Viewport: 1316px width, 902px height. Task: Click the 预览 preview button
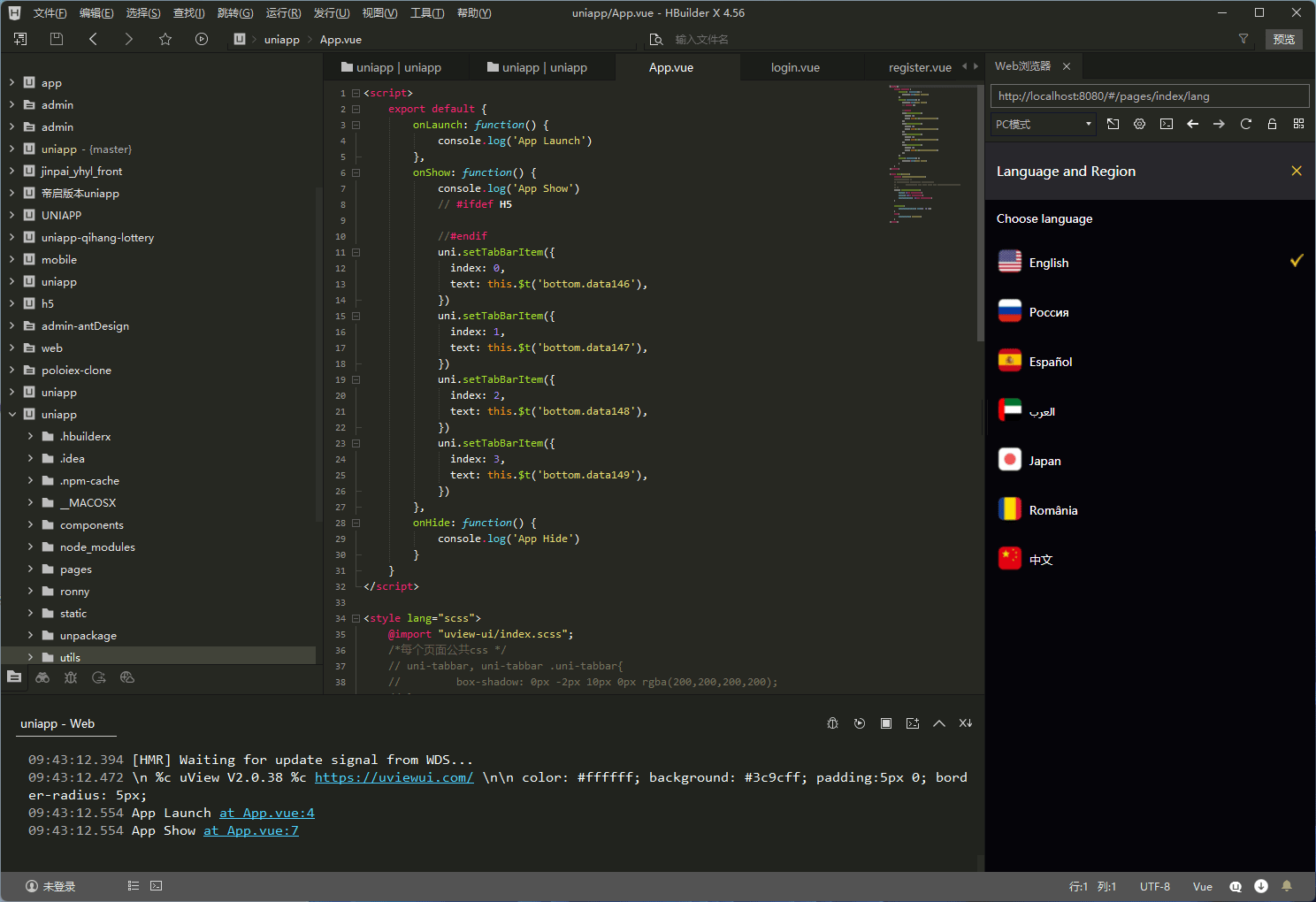[1283, 39]
